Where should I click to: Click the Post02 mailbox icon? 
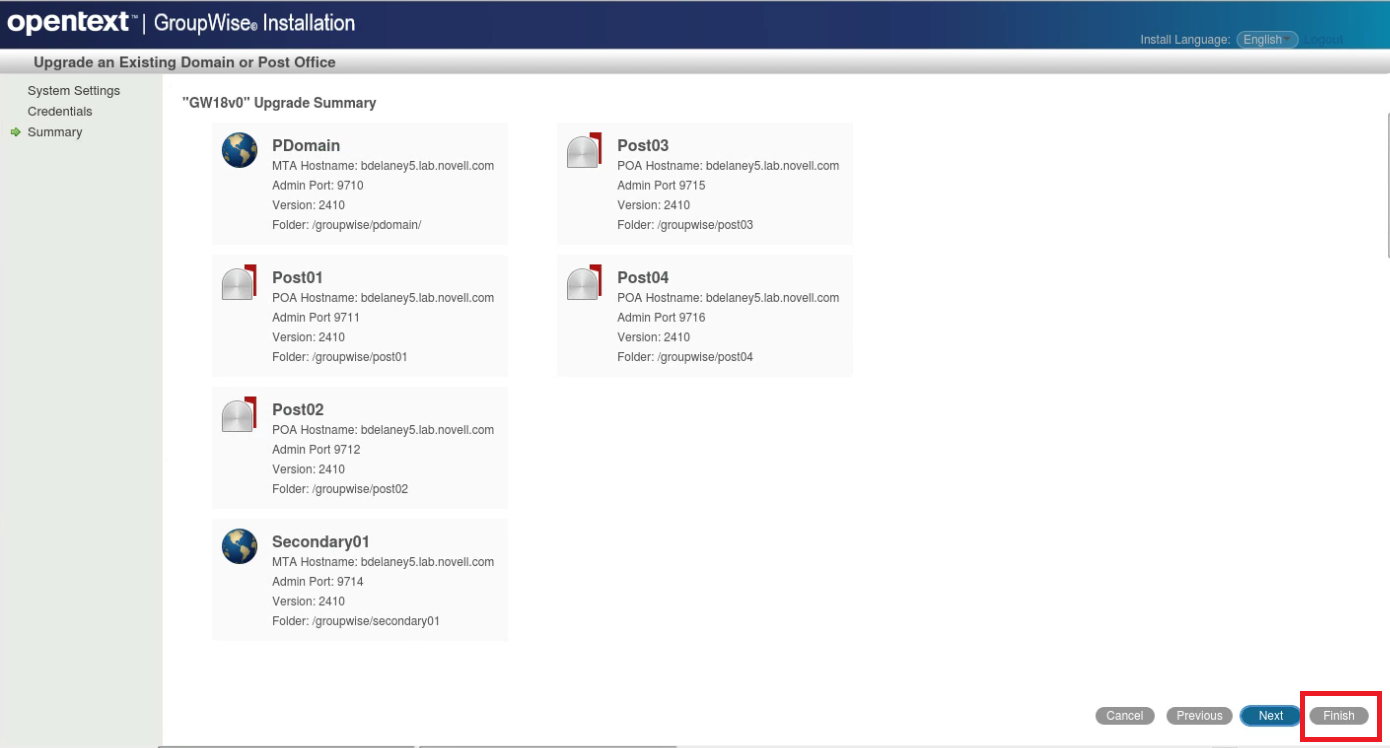(x=239, y=414)
